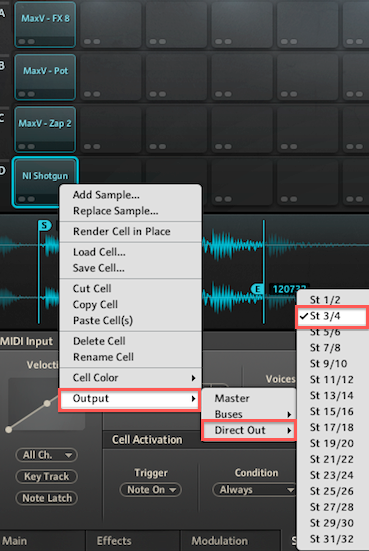Select the MaxV - FX 8 cell
Viewport: 369px width, 551px height.
click(x=45, y=24)
